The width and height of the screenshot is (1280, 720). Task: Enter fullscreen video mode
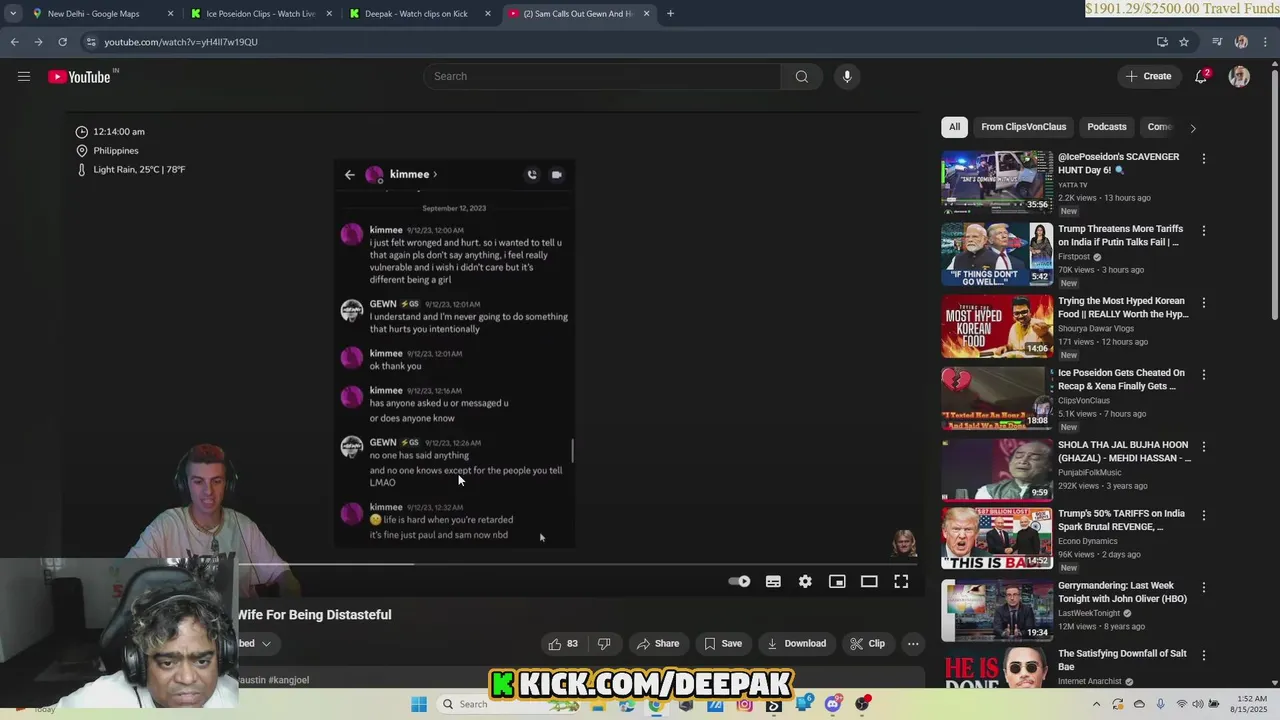click(901, 582)
